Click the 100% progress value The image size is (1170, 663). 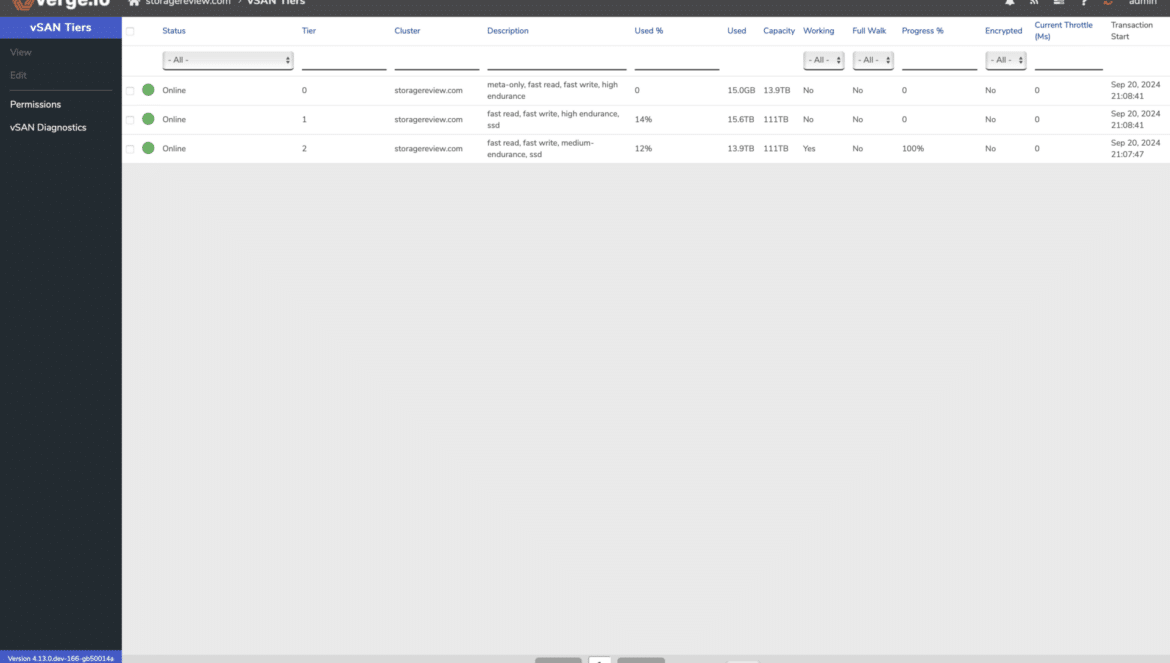click(x=913, y=148)
